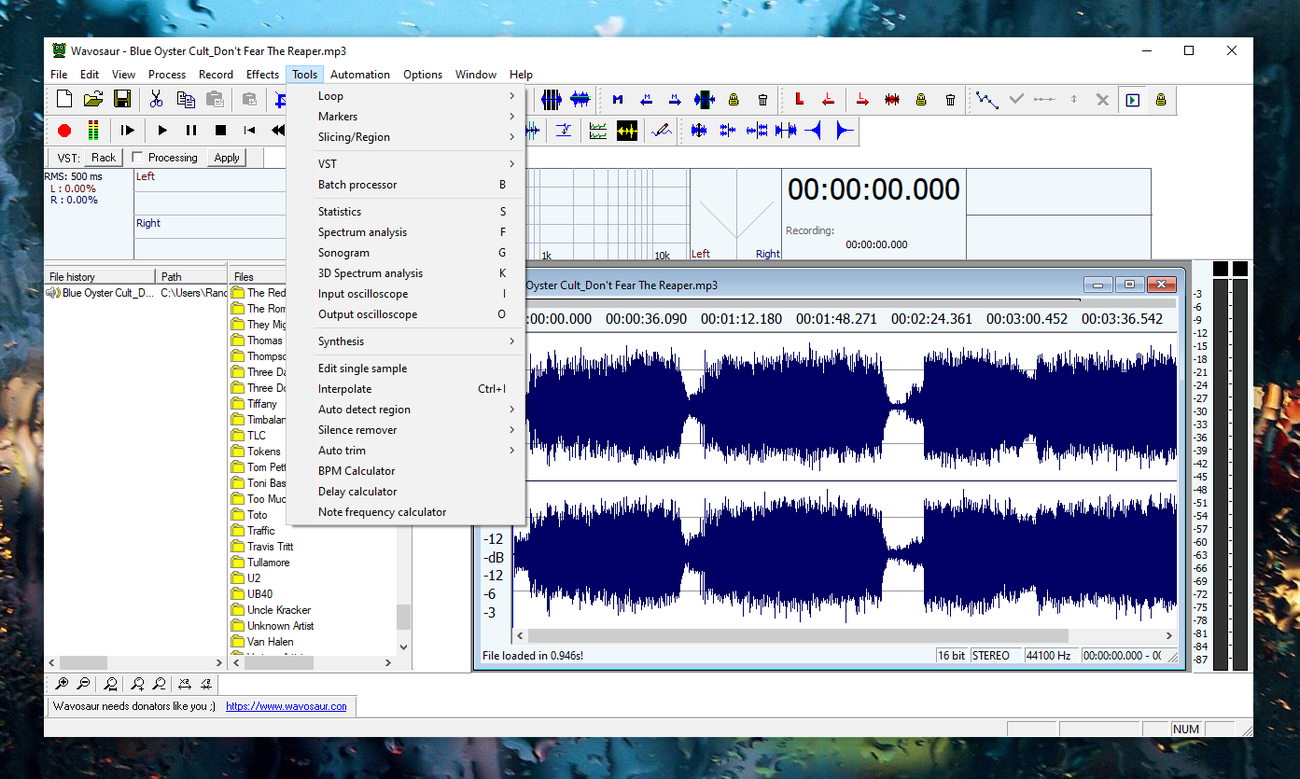Click the red L loop icon

point(799,99)
